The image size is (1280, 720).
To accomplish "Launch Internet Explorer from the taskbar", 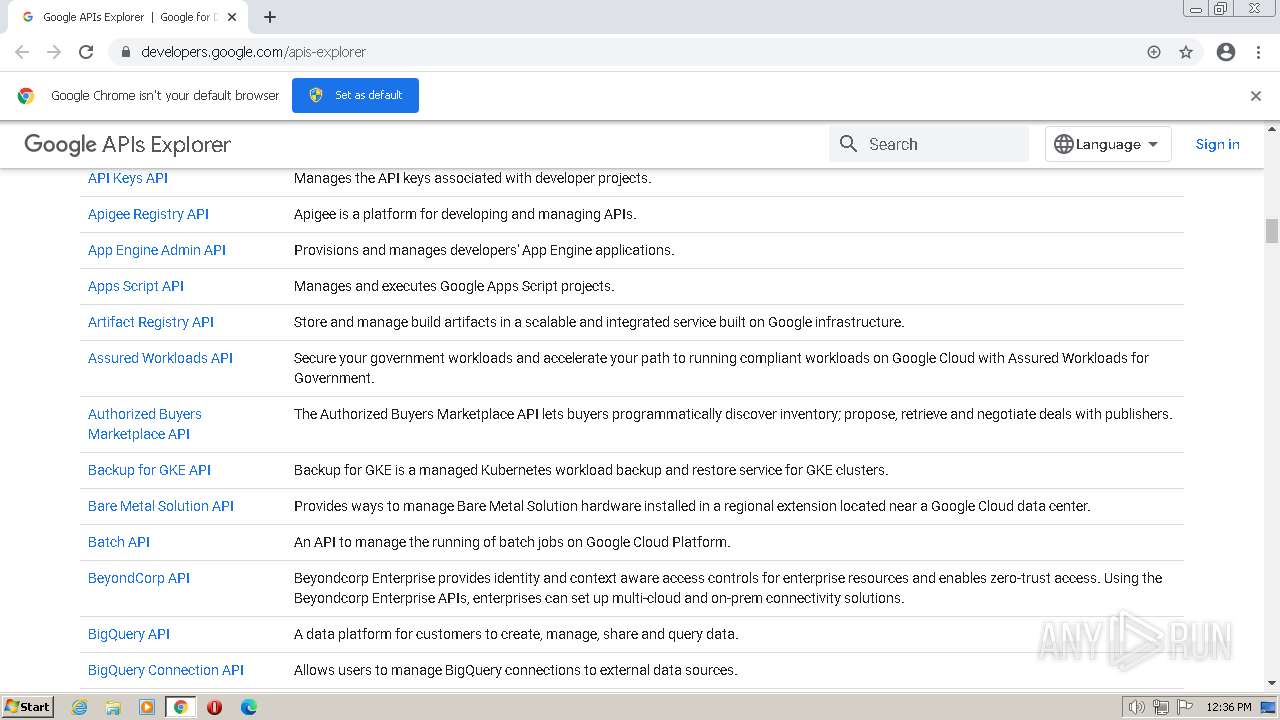I will coord(80,707).
